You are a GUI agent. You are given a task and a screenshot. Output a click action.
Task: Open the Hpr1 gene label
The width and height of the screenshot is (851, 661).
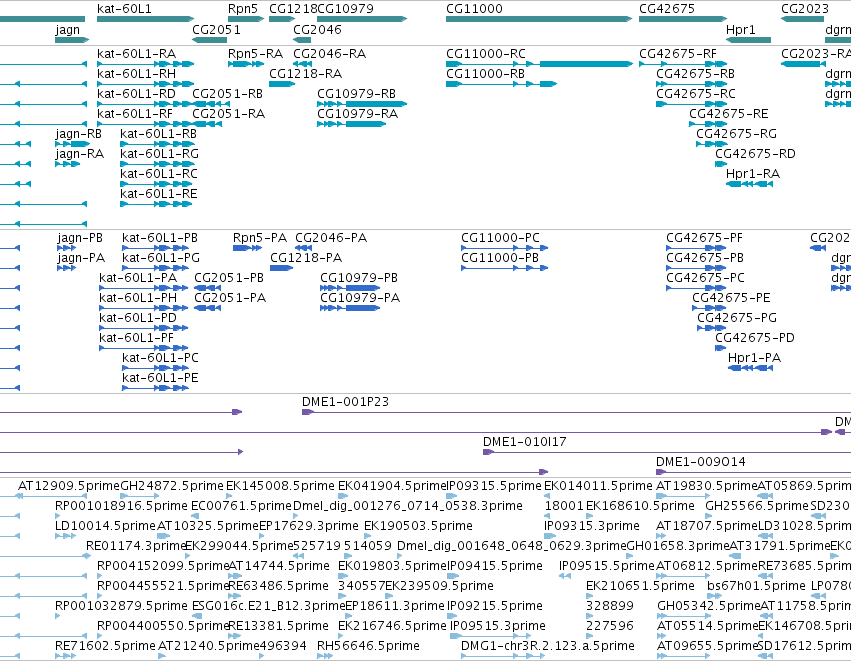[x=741, y=29]
